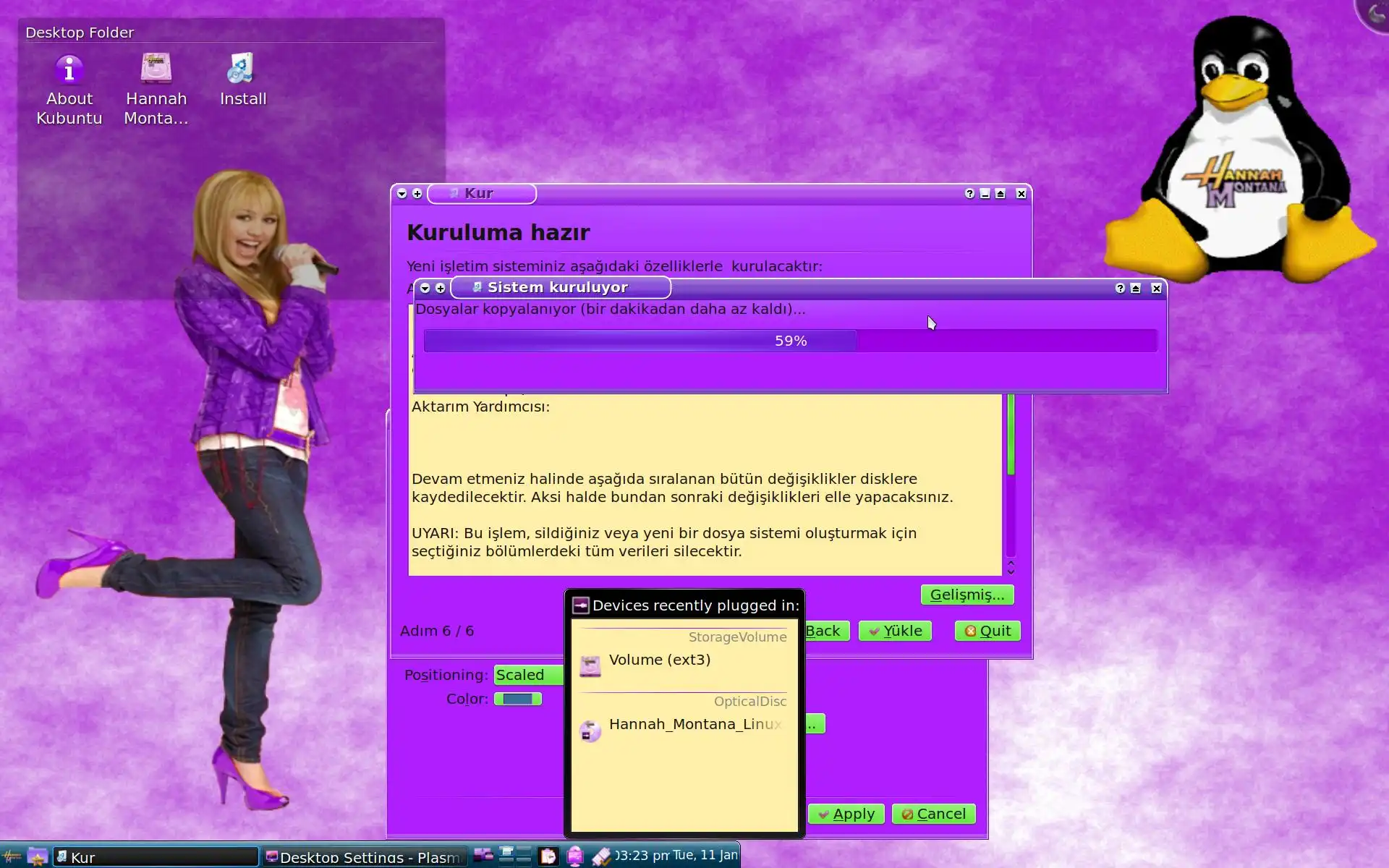Toggle on-all-desktops pin in Kur titlebar
Viewport: 1389px width, 868px height.
(417, 194)
